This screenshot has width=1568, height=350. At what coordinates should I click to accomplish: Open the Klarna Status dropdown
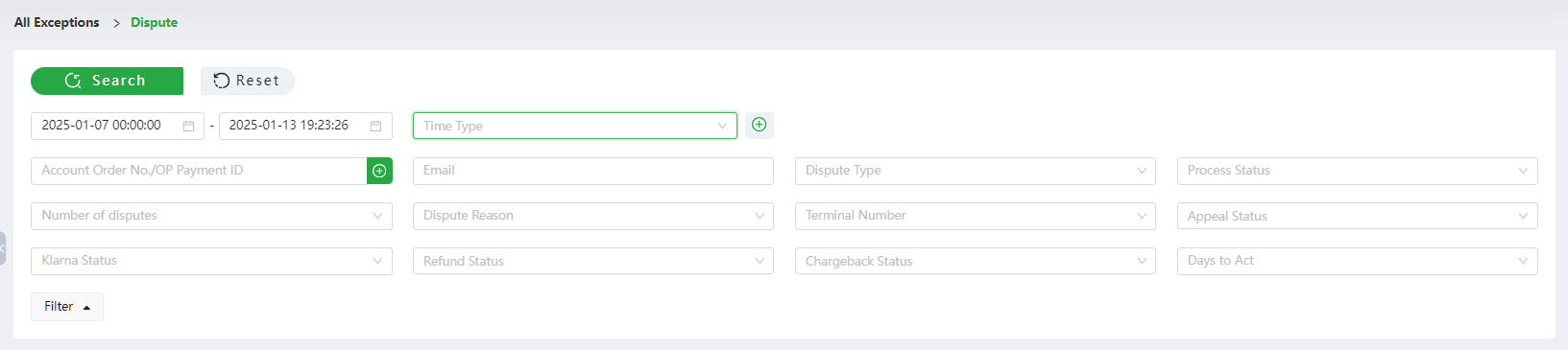pos(211,261)
